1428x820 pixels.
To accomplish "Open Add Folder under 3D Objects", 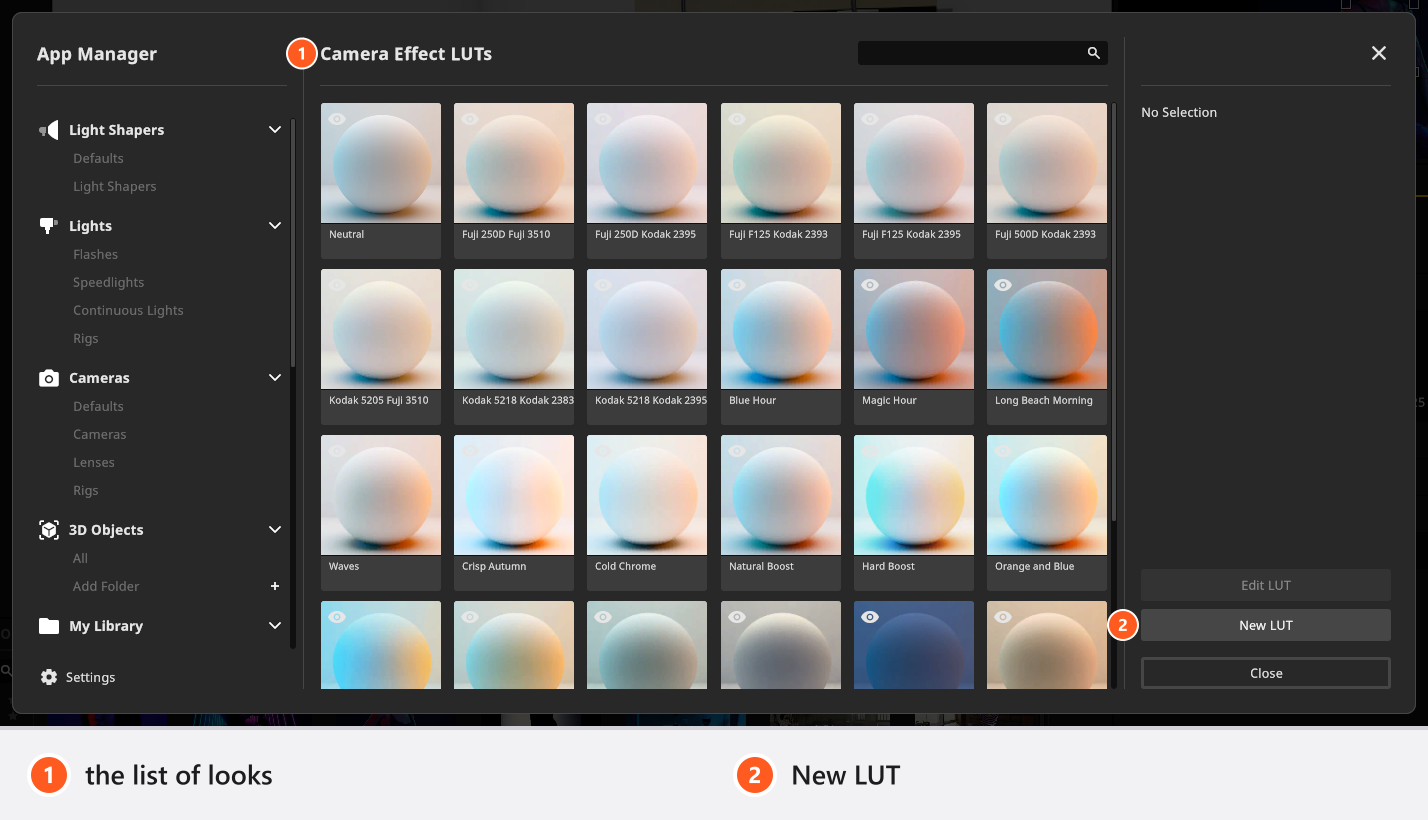I will click(106, 586).
